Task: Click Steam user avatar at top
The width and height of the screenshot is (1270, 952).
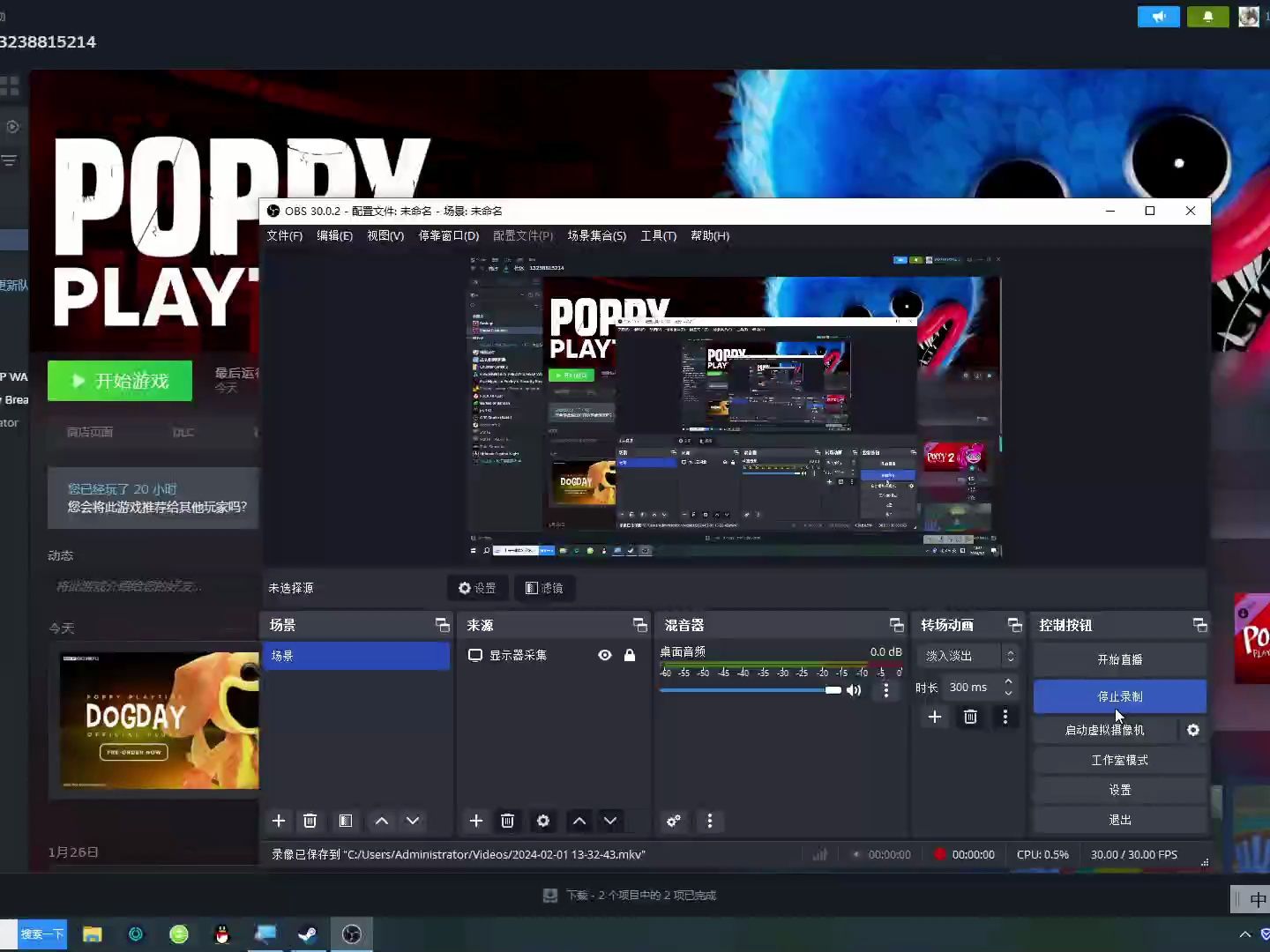Action: [1249, 17]
